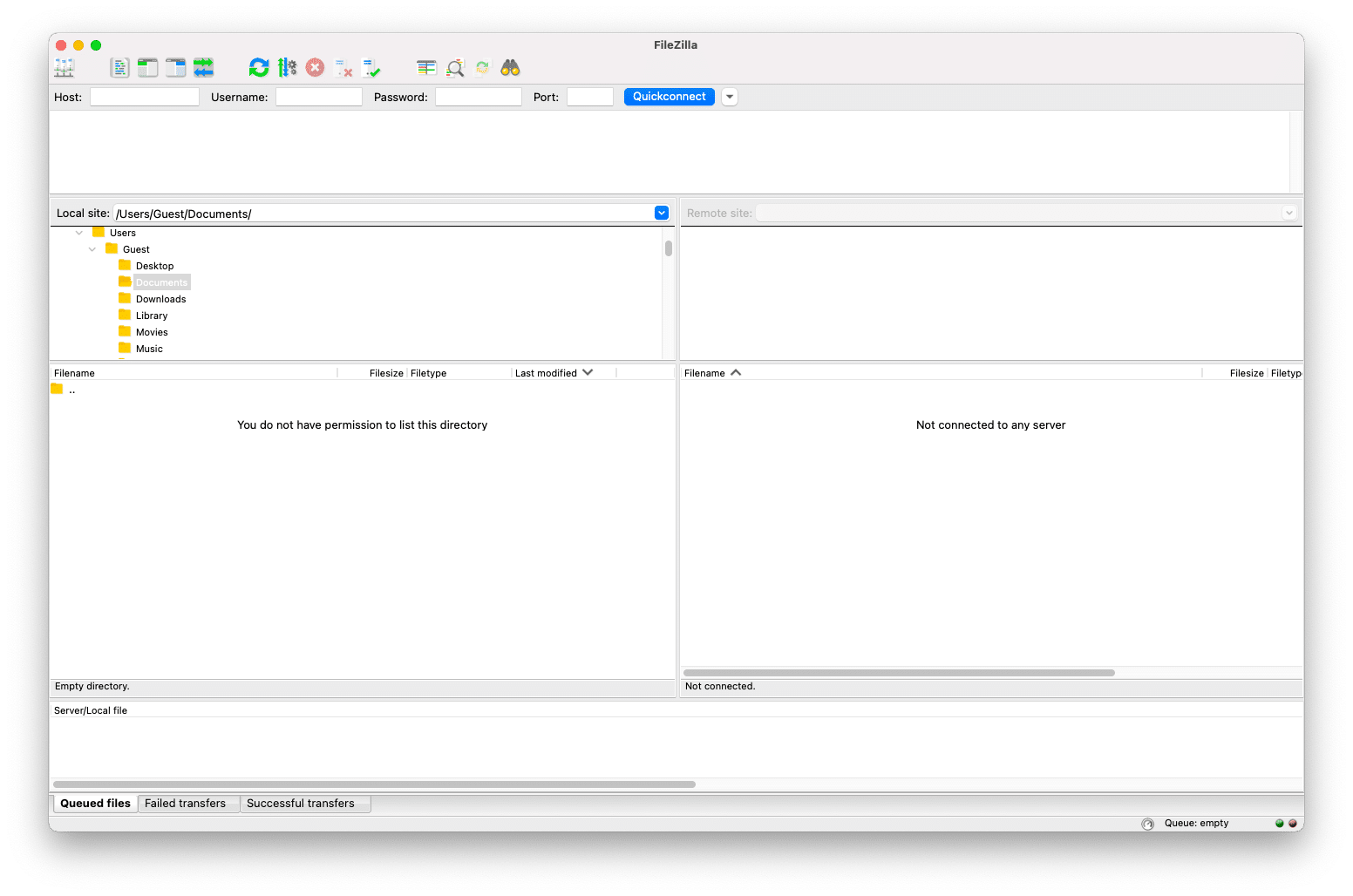Image resolution: width=1353 pixels, height=896 pixels.
Task: Switch to the Queued files tab
Action: click(x=95, y=804)
